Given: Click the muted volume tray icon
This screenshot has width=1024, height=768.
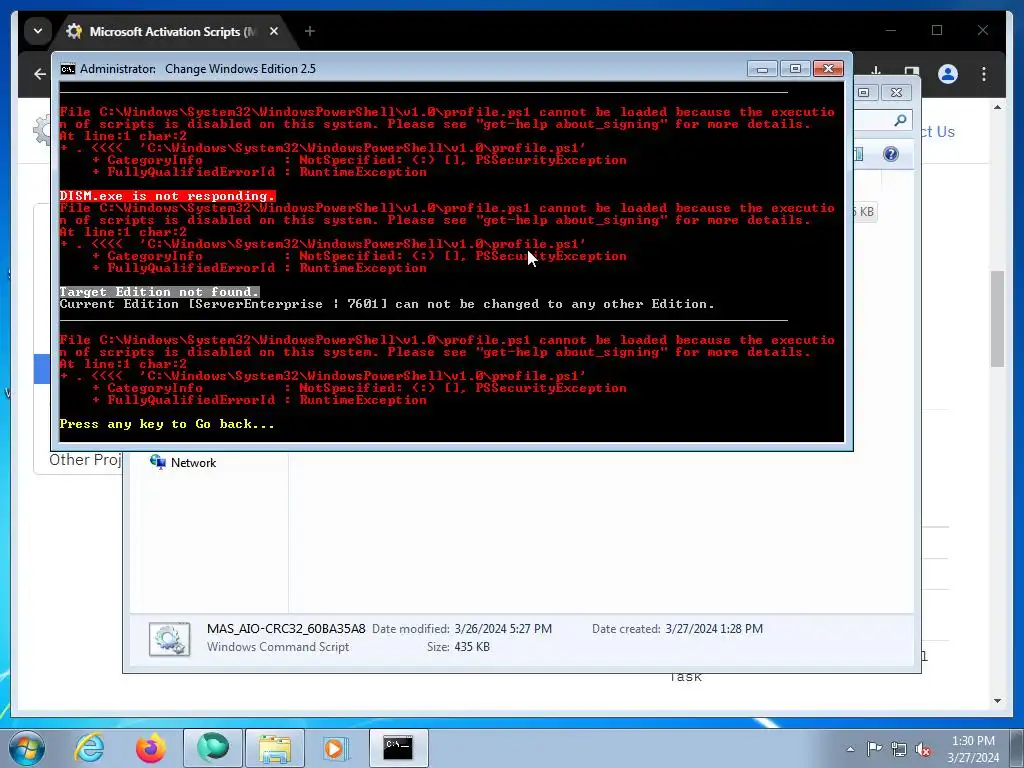Looking at the screenshot, I should (x=923, y=749).
